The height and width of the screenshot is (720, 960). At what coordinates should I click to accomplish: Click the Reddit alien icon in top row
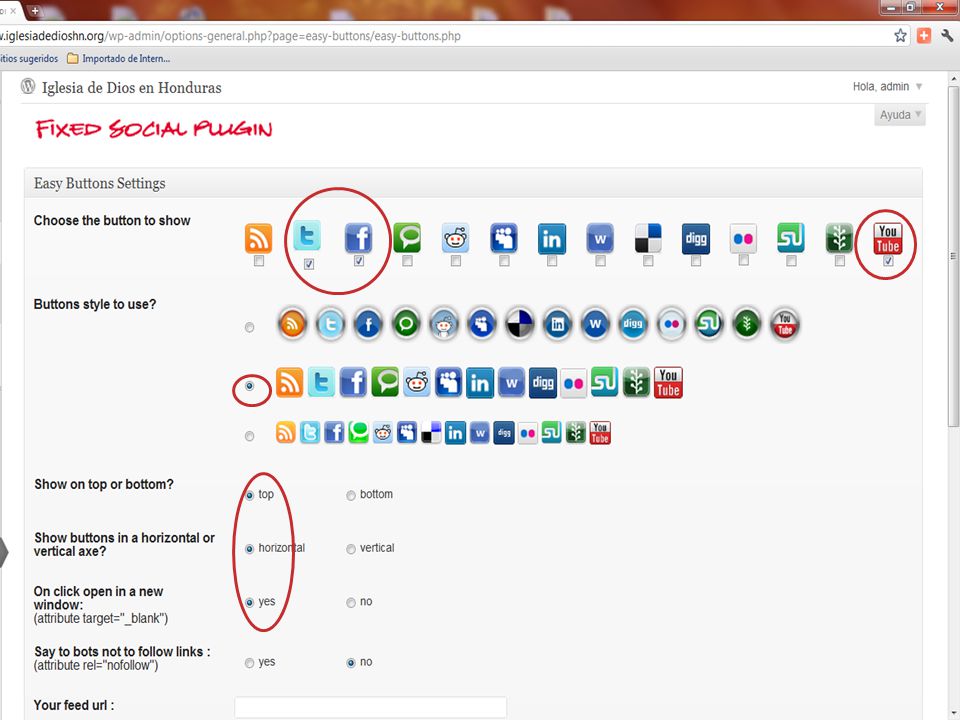click(x=456, y=238)
